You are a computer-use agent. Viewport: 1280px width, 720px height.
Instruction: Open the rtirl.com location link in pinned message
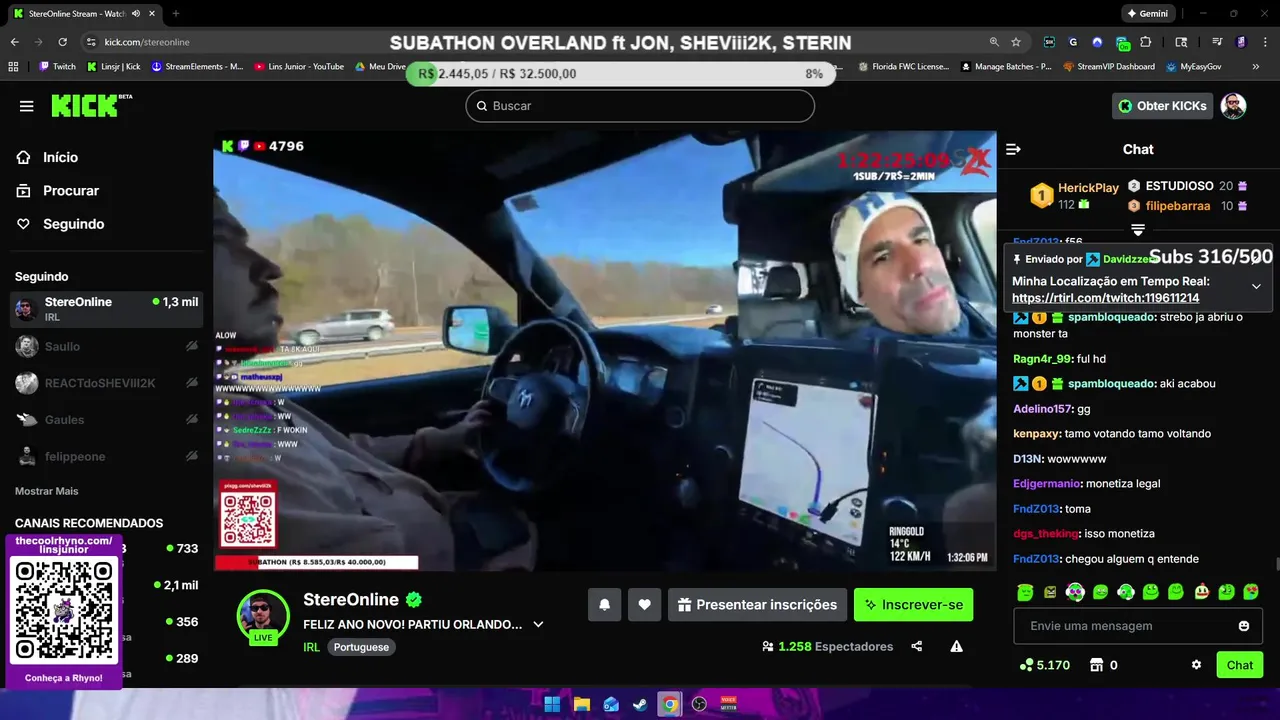pyautogui.click(x=1105, y=298)
